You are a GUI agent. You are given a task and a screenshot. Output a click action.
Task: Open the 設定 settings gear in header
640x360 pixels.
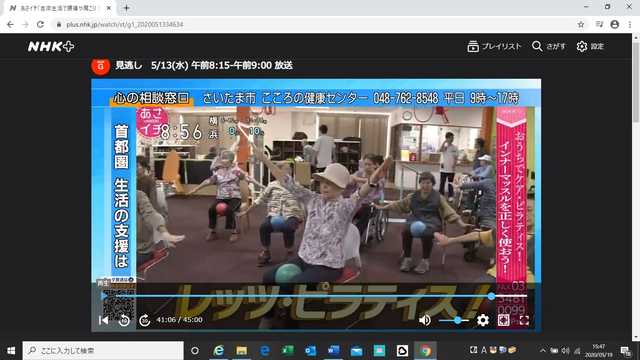click(590, 47)
